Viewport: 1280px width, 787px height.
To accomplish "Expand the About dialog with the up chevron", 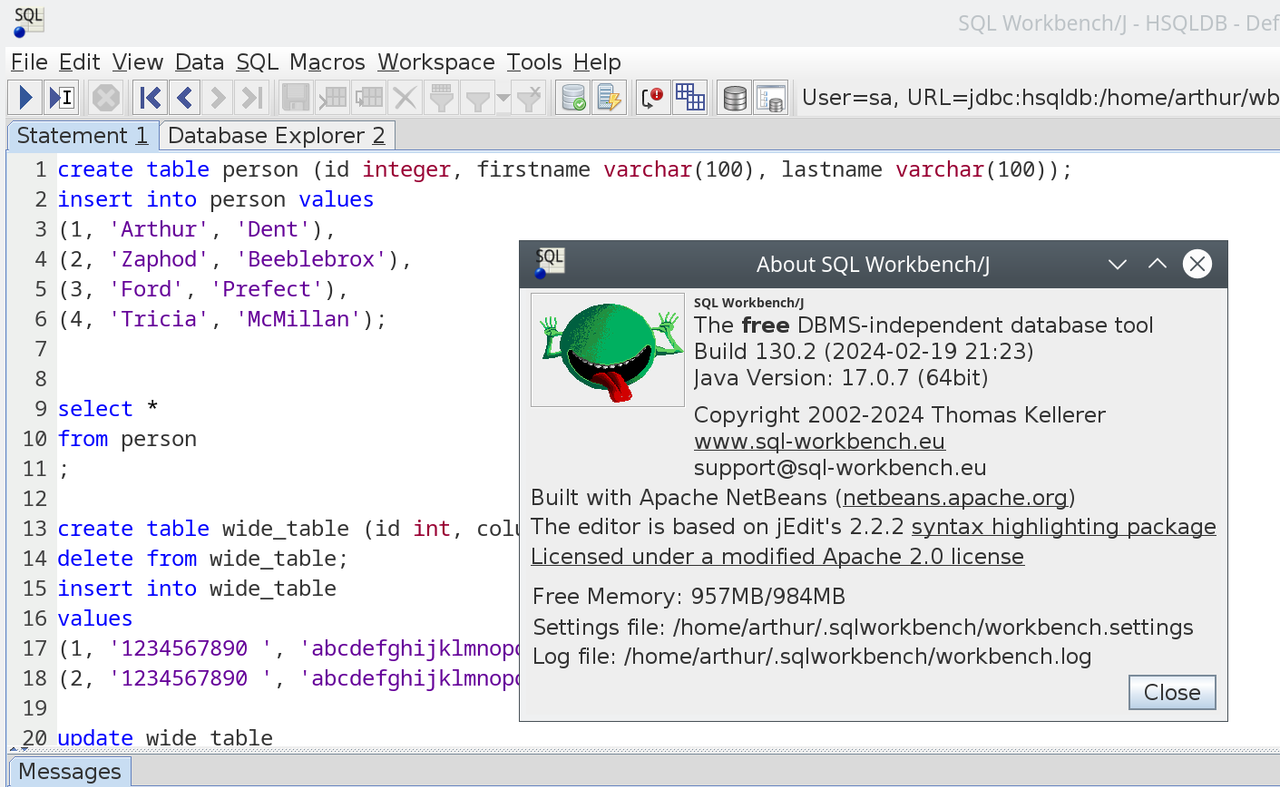I will click(1157, 264).
